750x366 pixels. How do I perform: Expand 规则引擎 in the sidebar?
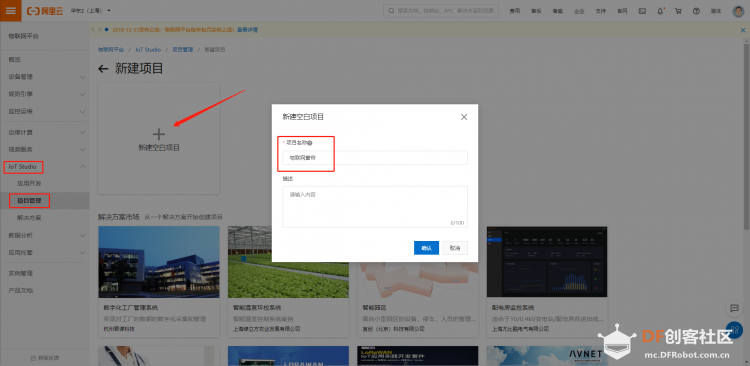44,94
